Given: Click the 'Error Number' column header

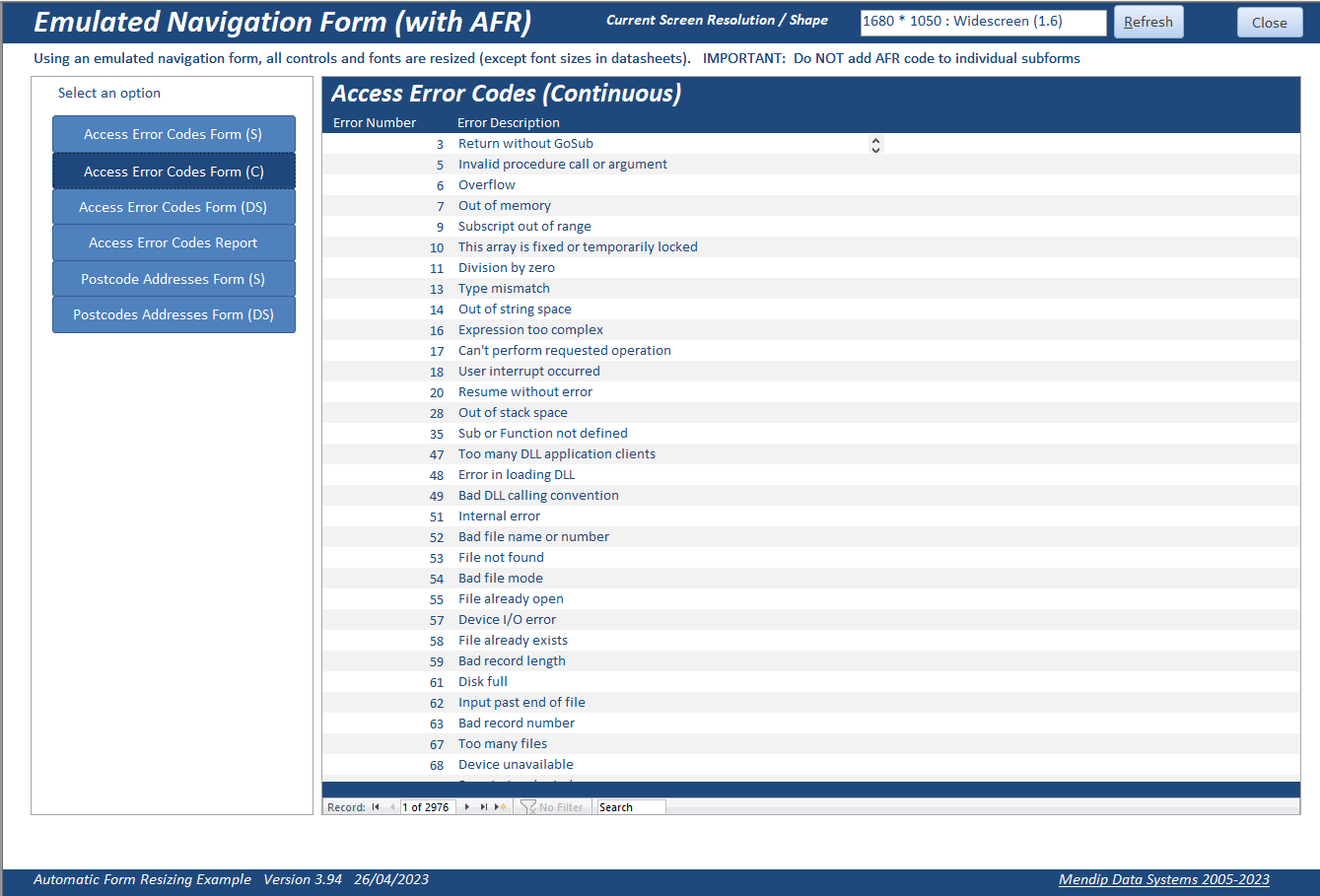Looking at the screenshot, I should coord(375,123).
